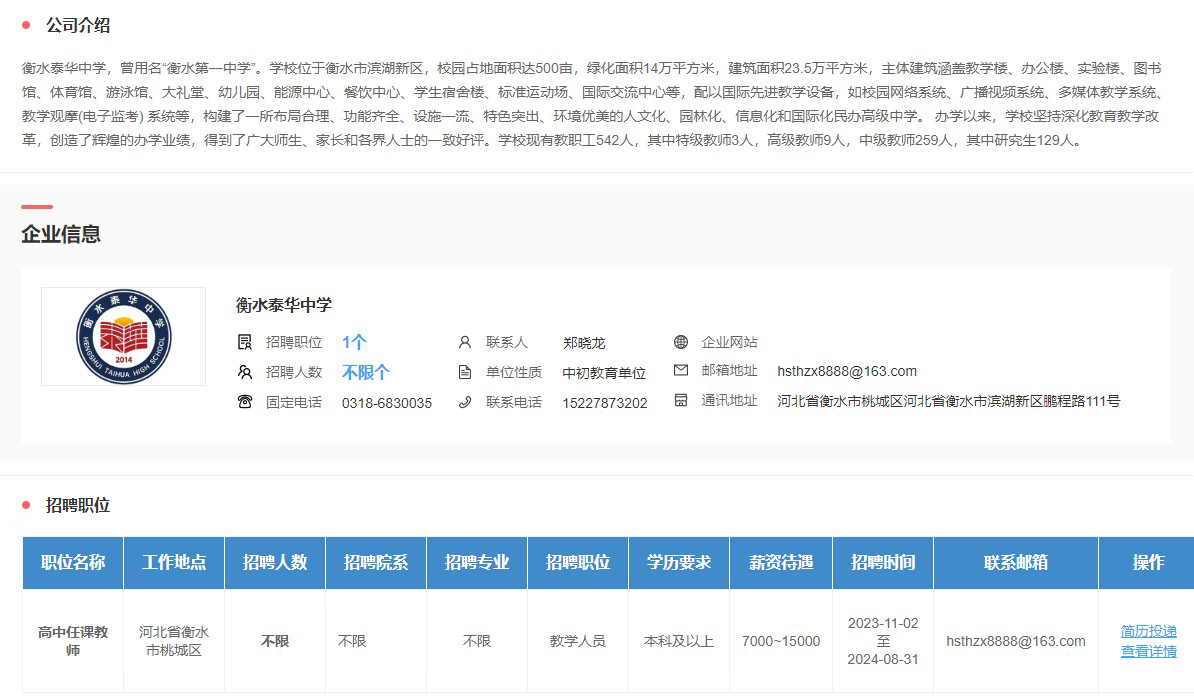Click the 固定电话 telephone icon
Image resolution: width=1194 pixels, height=699 pixels.
[x=245, y=402]
